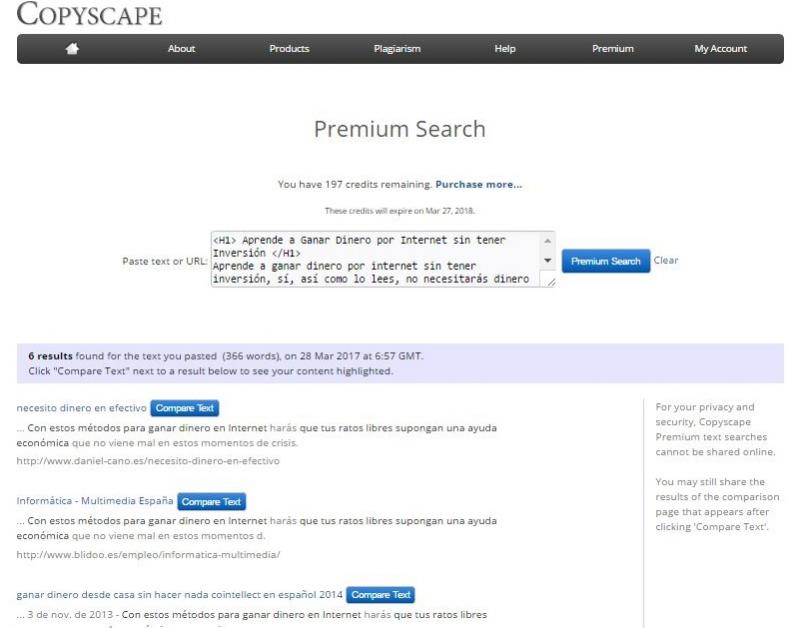Open 'necesito dinero en efectivo' result

coord(81,408)
